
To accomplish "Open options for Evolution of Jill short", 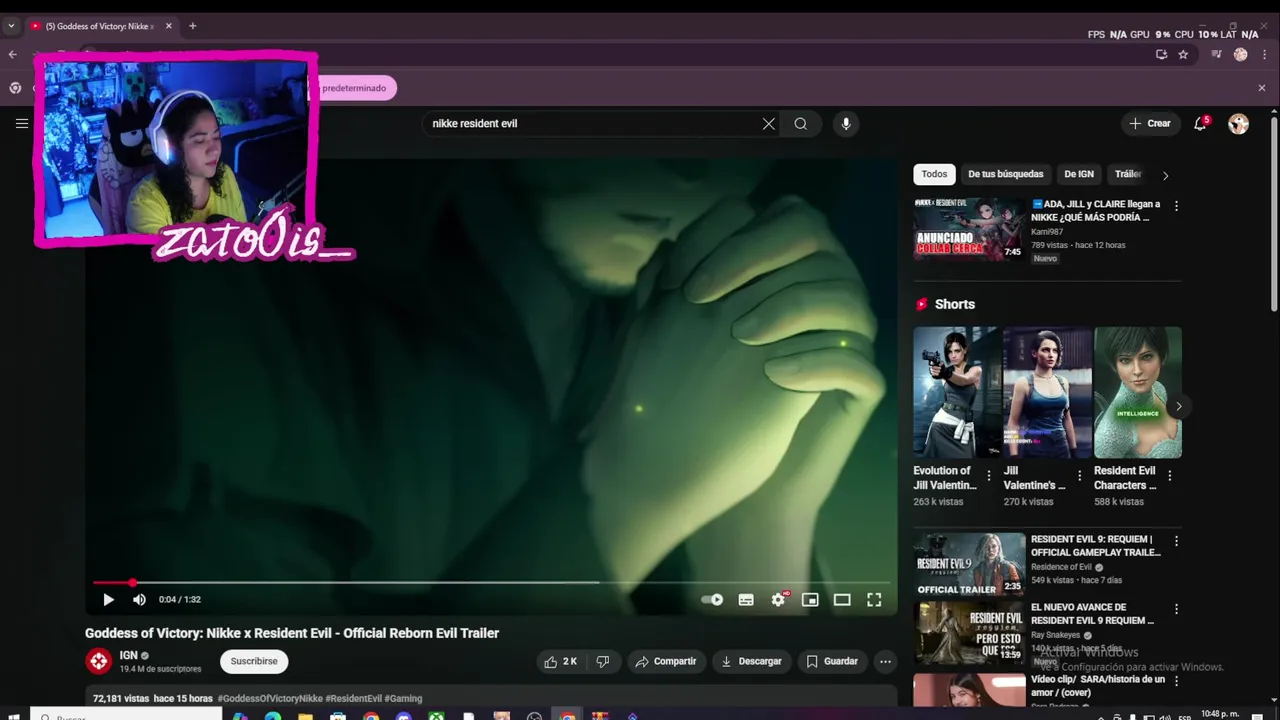I will 989,476.
